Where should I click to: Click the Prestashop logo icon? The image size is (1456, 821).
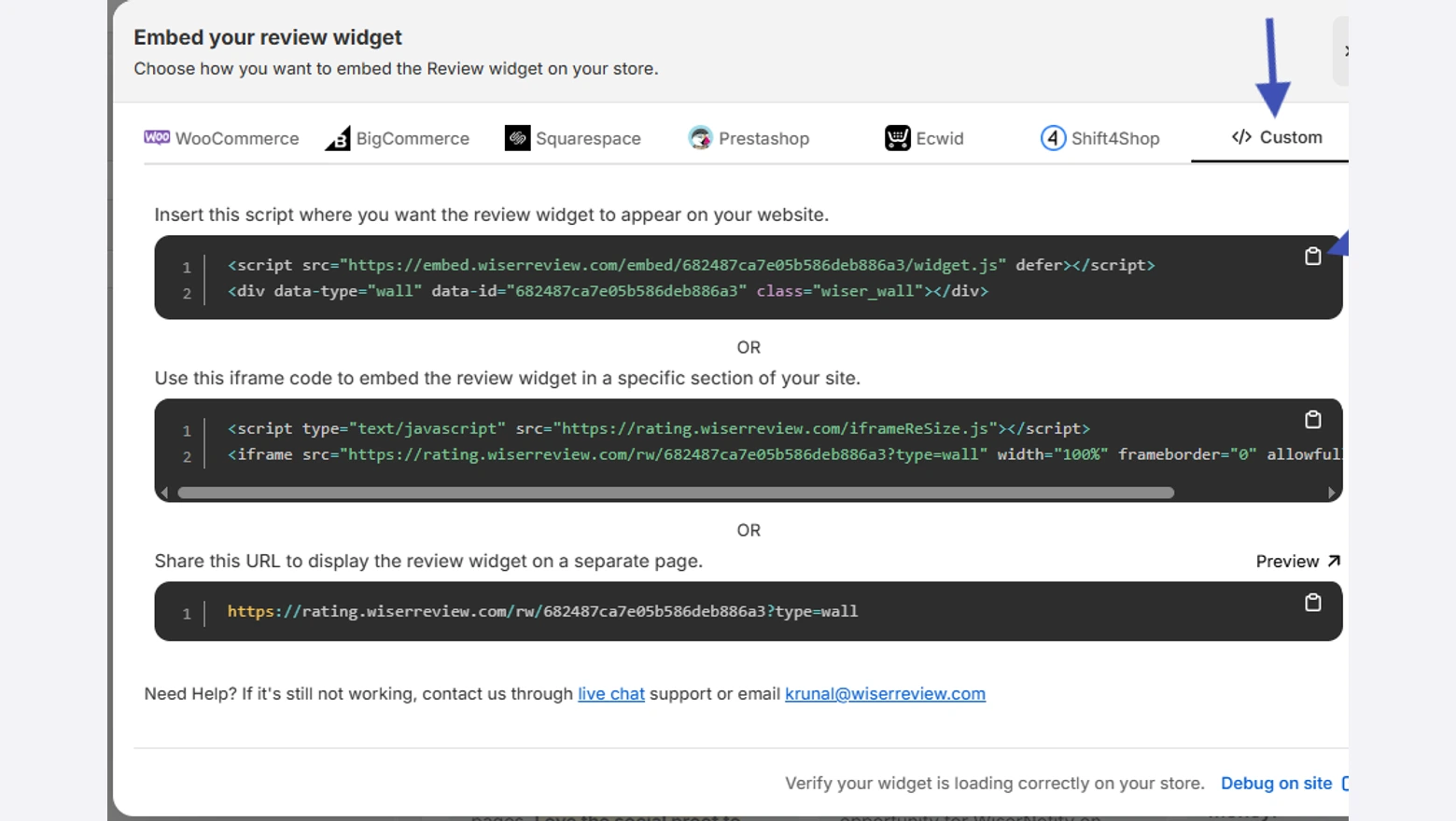tap(700, 138)
